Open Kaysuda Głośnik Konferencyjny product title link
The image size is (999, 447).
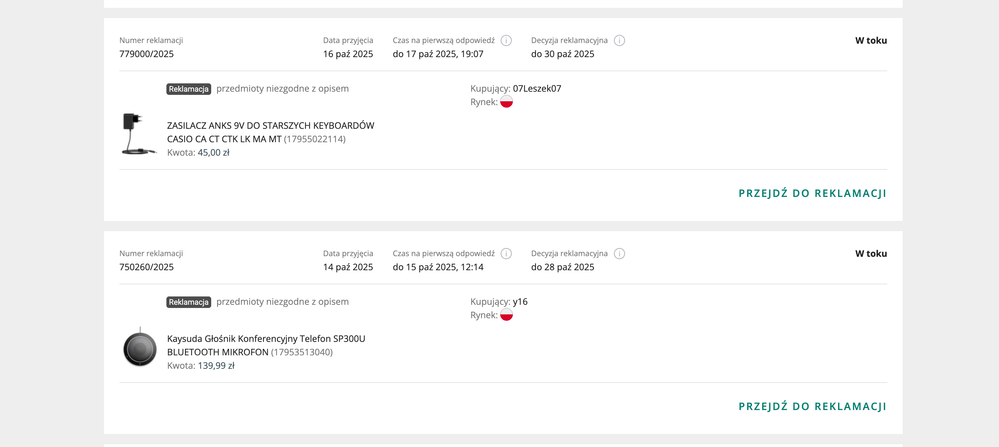click(266, 339)
